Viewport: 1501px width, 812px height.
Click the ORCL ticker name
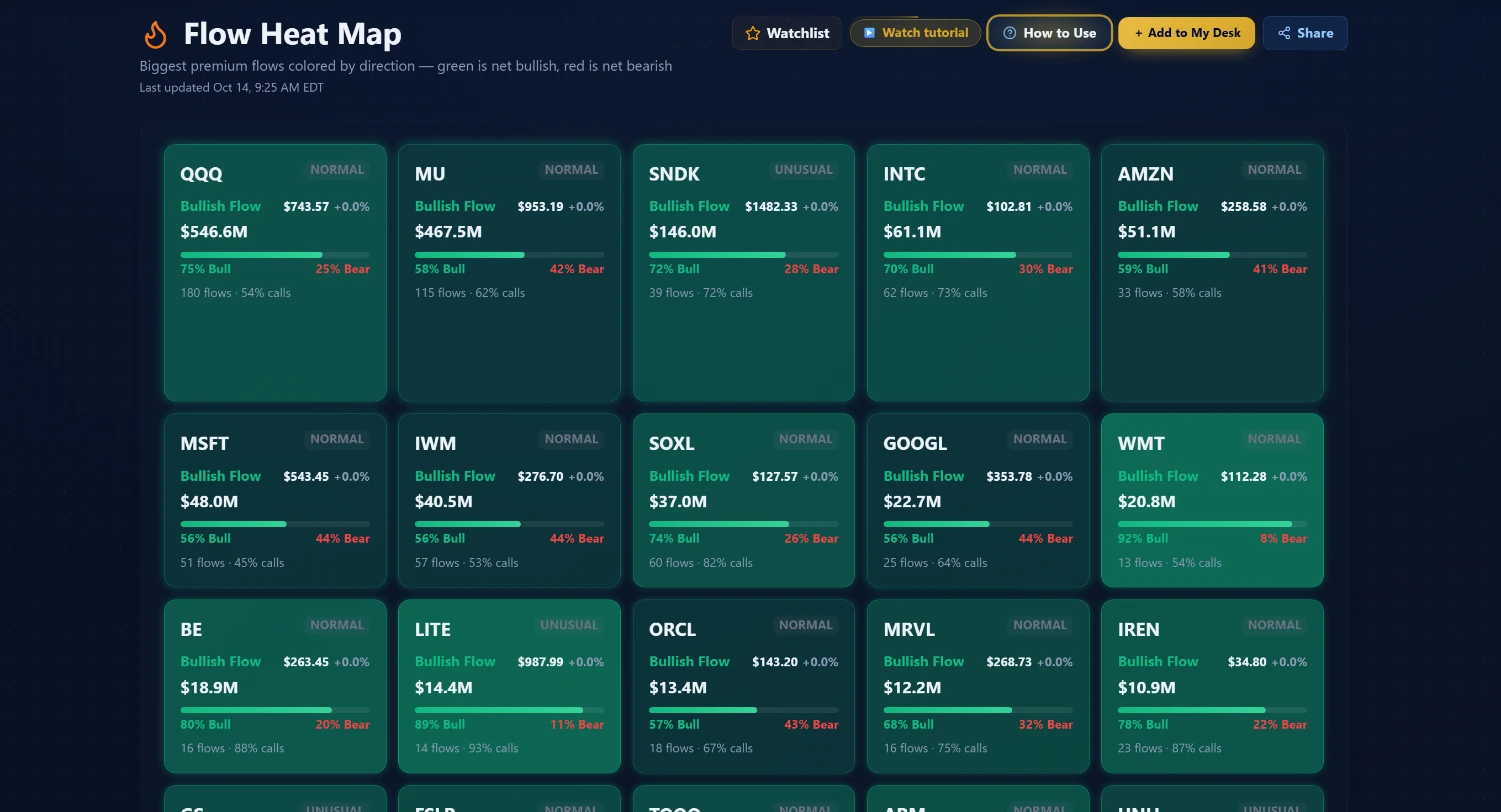(x=673, y=630)
